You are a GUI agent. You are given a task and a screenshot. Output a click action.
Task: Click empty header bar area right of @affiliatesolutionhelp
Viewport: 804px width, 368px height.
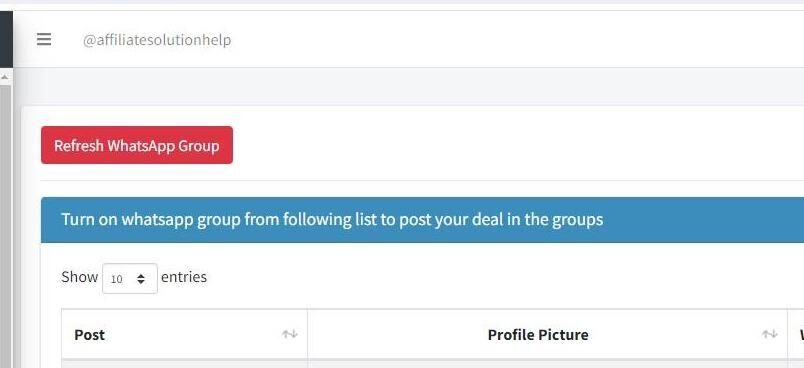click(513, 39)
